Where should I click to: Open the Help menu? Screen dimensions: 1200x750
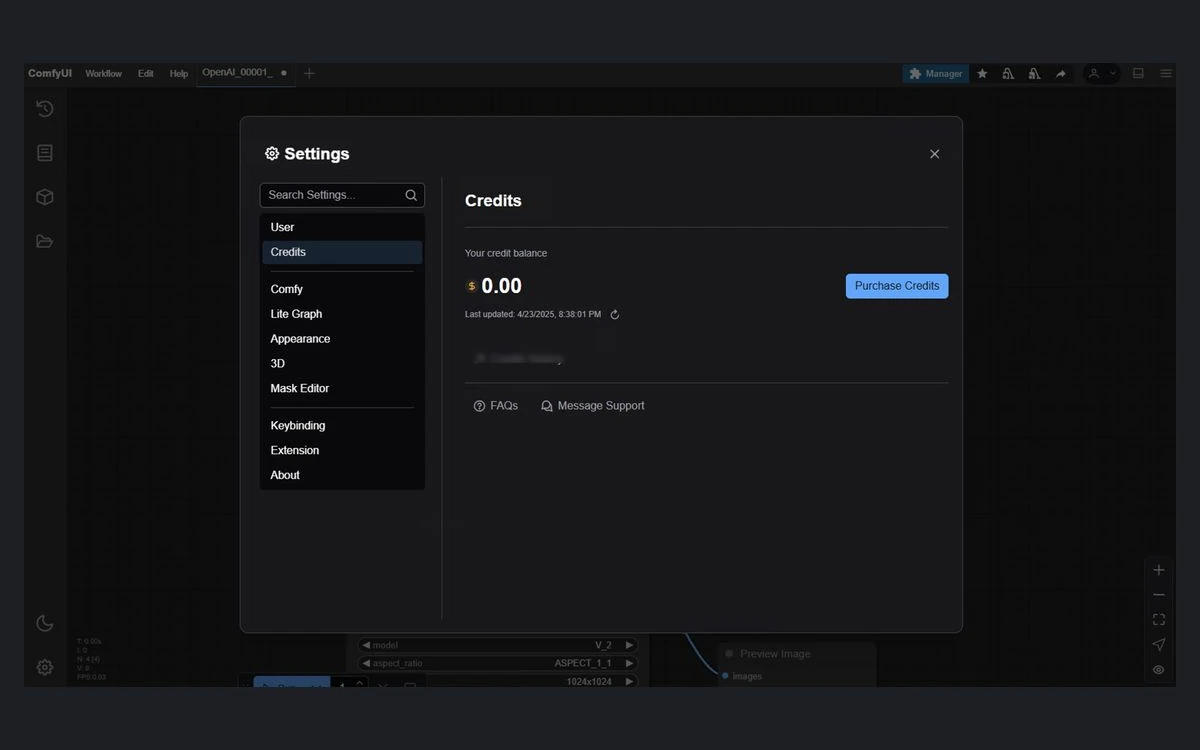(179, 74)
